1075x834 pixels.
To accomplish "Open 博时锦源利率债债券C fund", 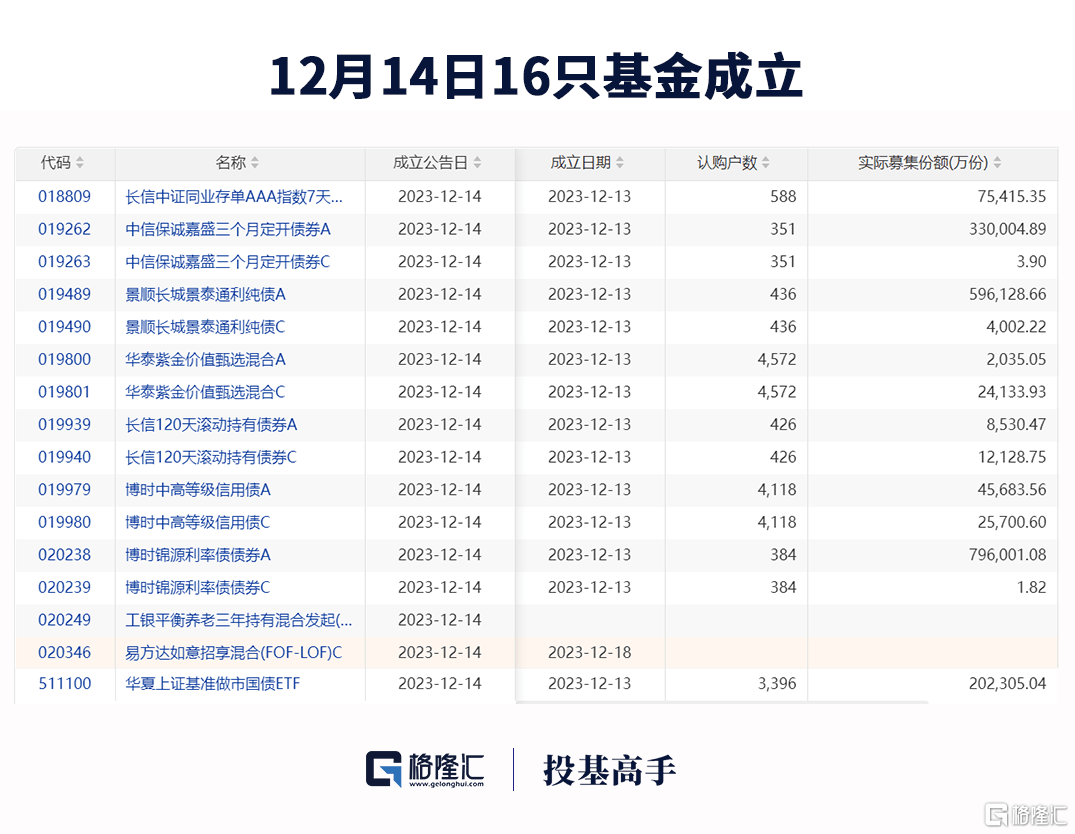I will [x=197, y=587].
